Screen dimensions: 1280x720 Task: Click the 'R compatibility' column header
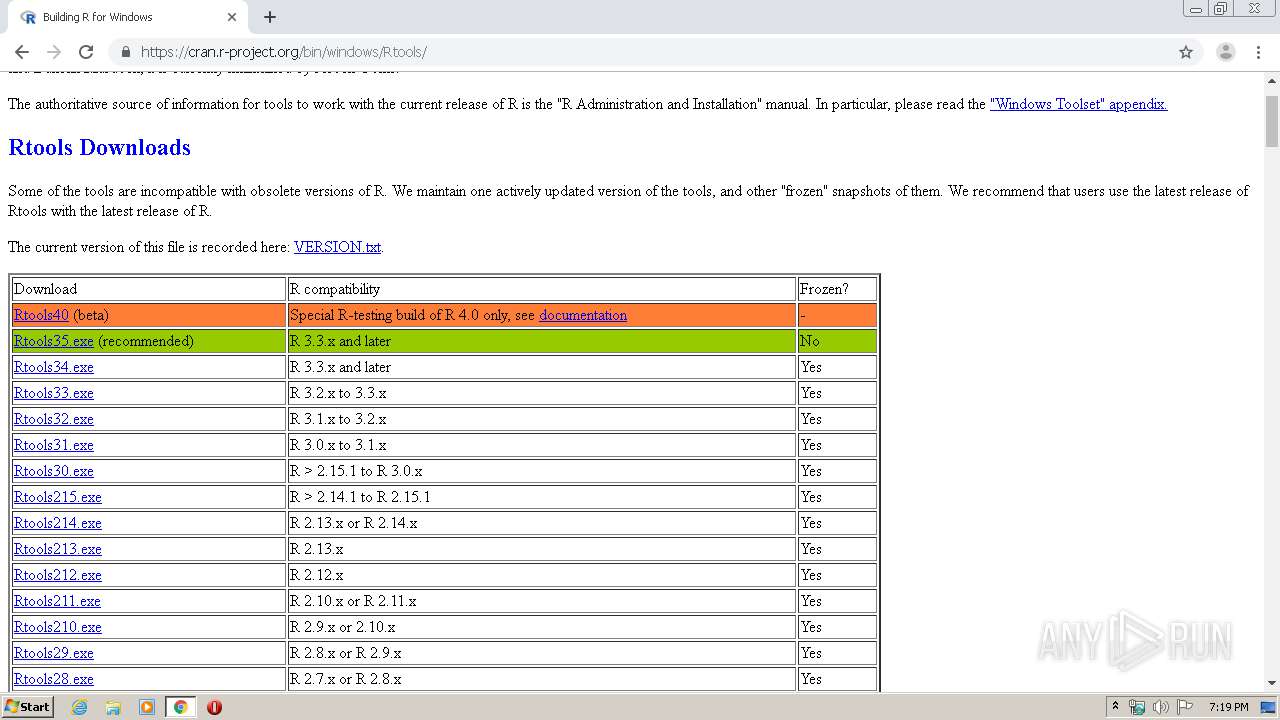(541, 289)
